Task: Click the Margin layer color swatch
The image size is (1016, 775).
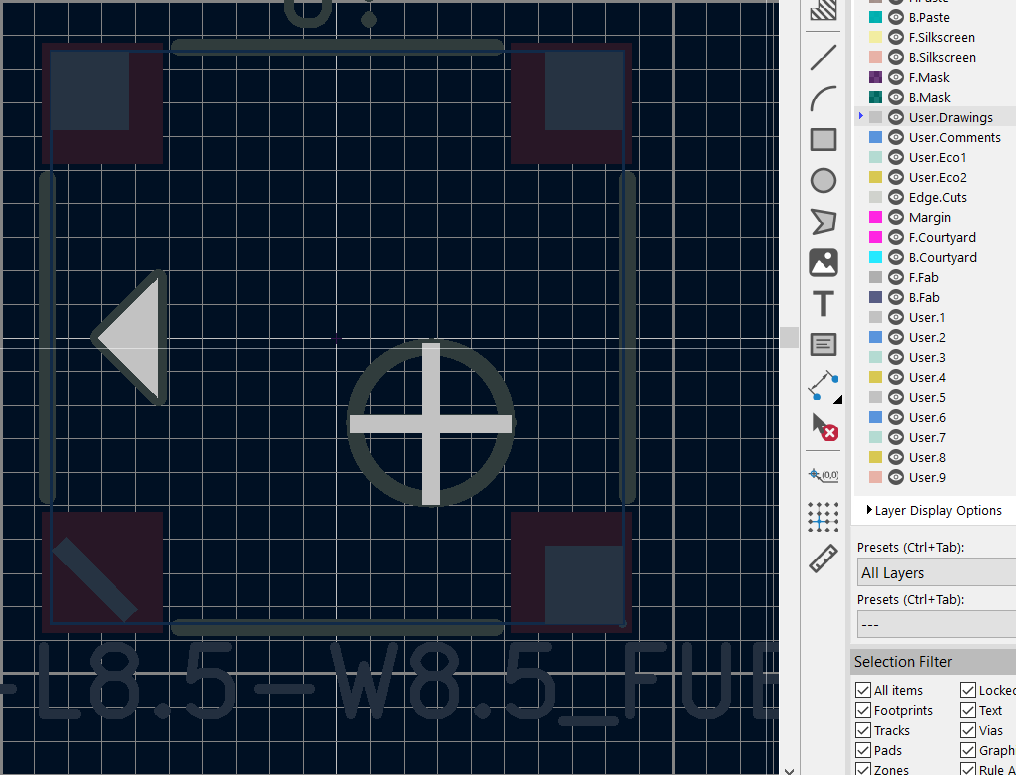Action: point(875,218)
